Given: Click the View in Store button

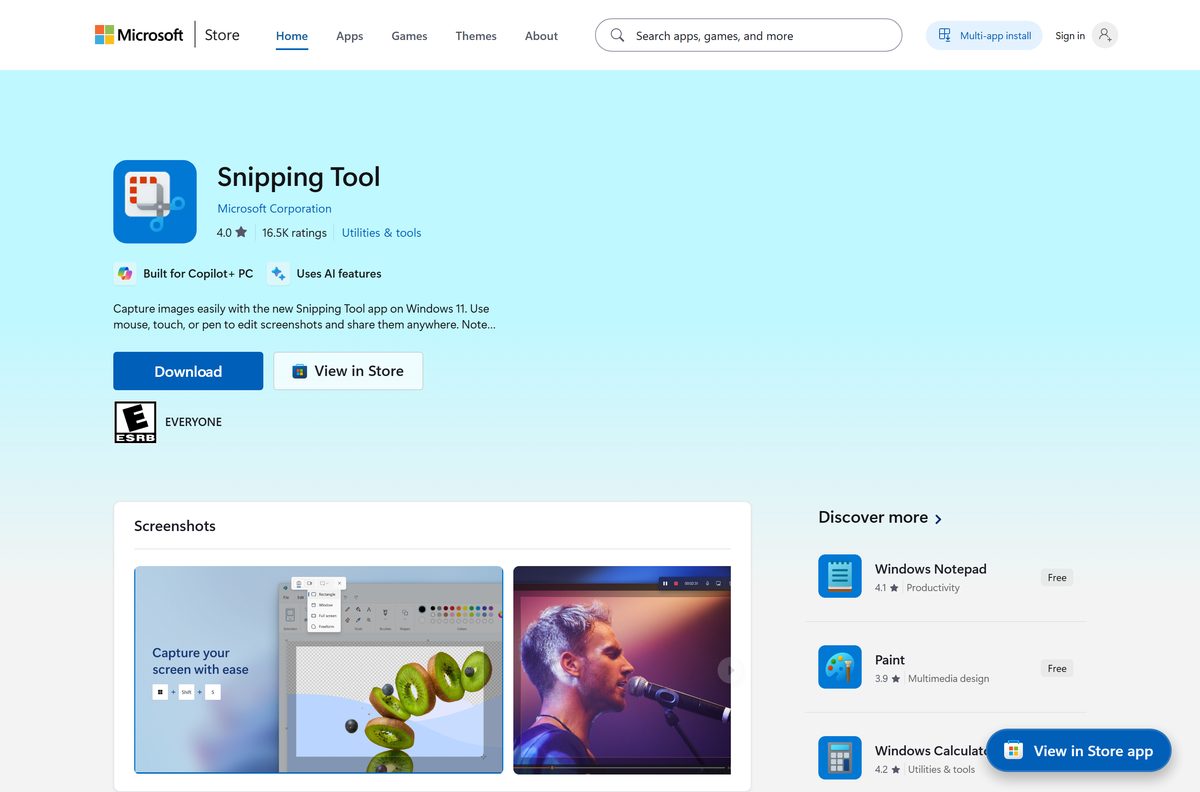Looking at the screenshot, I should [x=348, y=371].
